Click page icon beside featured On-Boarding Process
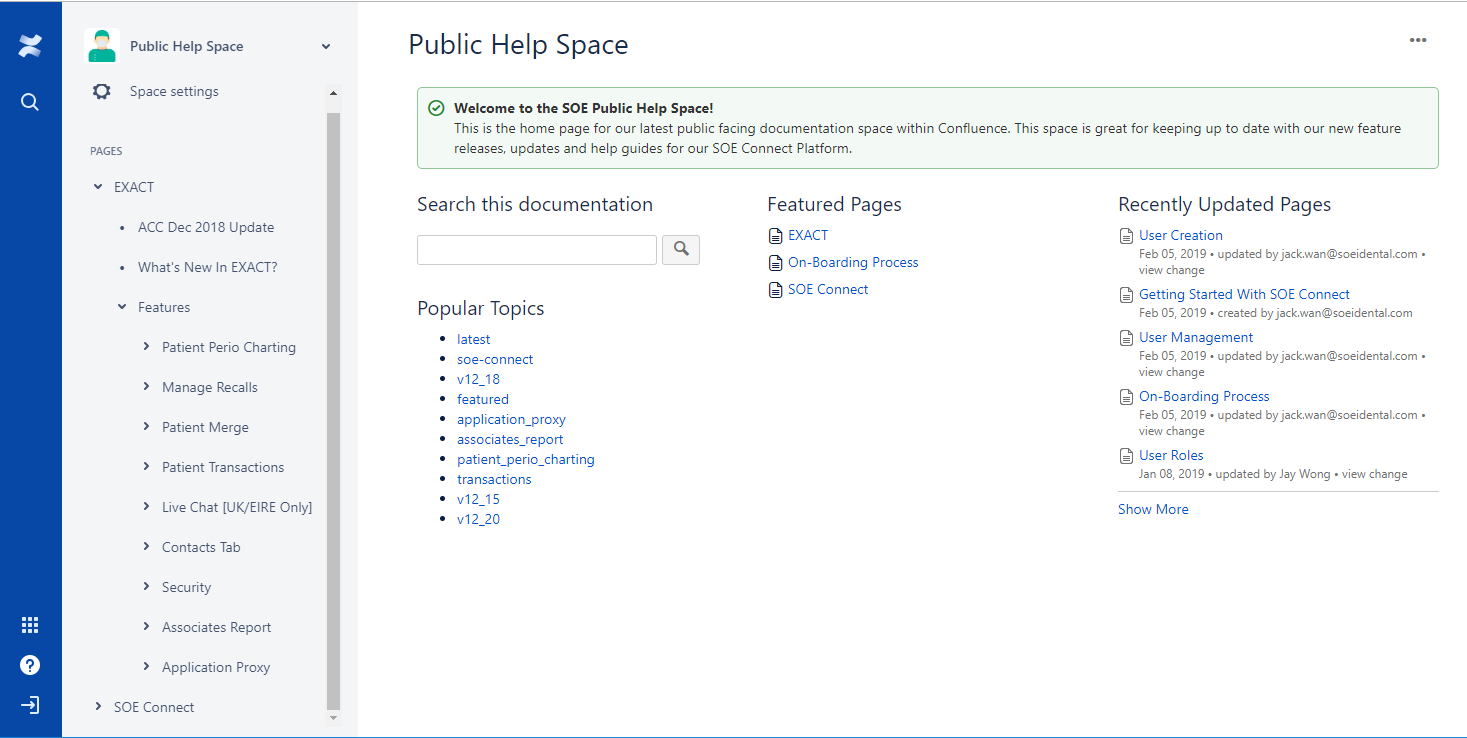The image size is (1467, 738). [x=775, y=263]
